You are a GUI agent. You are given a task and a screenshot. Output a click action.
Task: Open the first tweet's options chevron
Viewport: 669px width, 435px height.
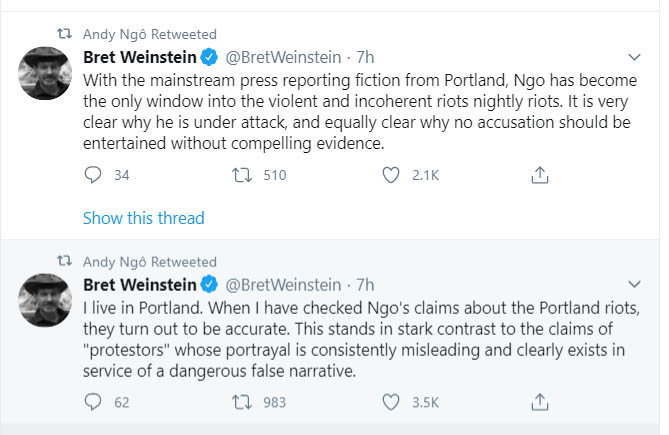(x=633, y=57)
